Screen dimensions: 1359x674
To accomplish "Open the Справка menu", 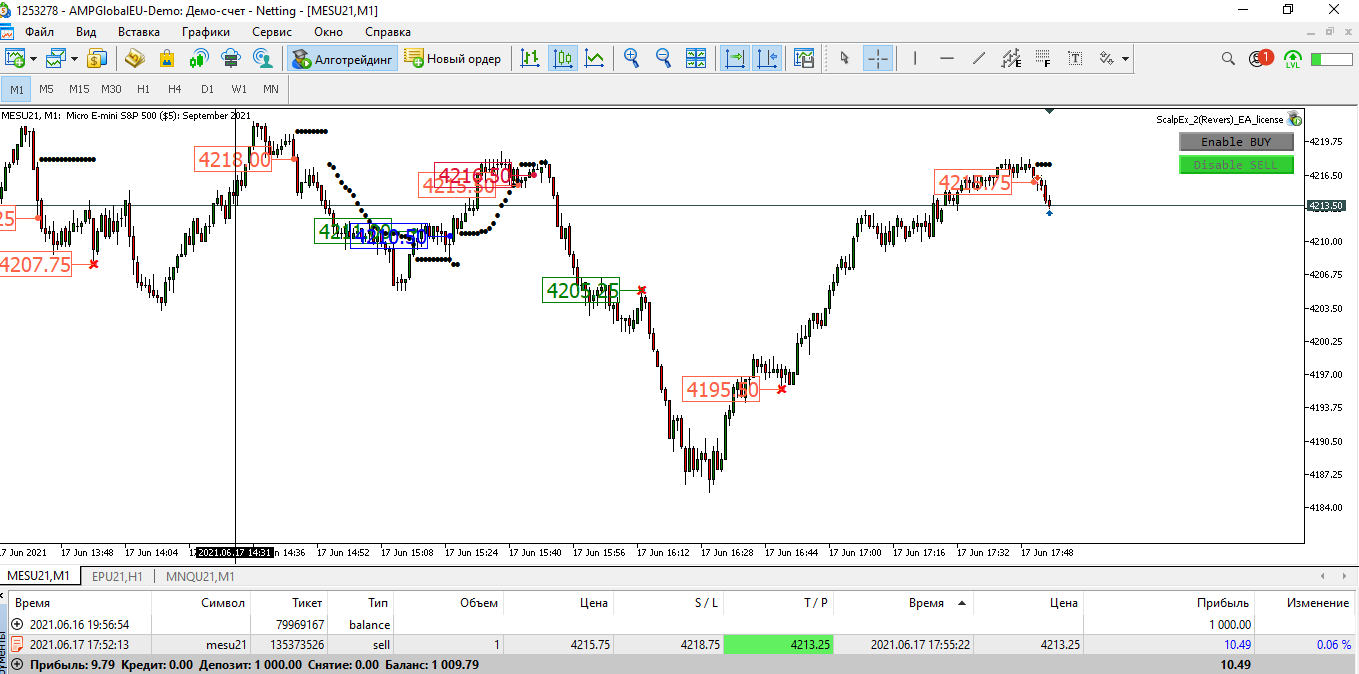I will [388, 32].
